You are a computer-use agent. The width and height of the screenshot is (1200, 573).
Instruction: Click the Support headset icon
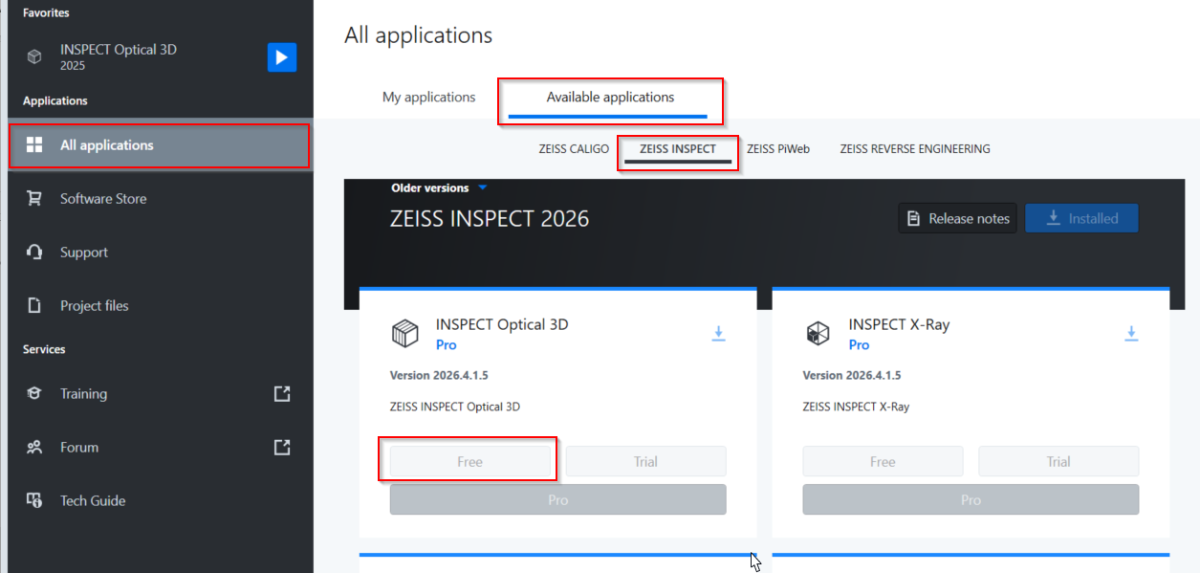click(x=35, y=252)
